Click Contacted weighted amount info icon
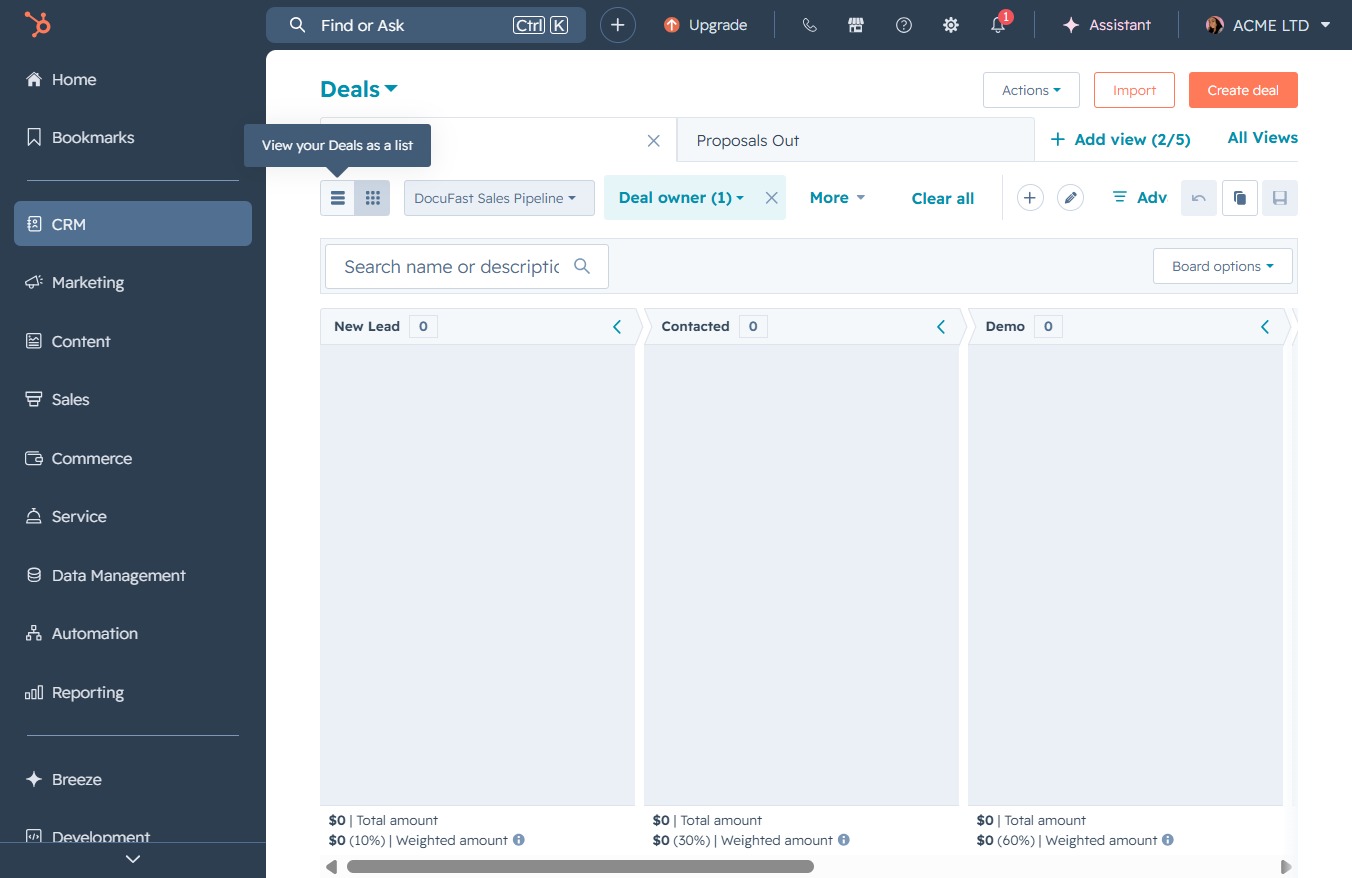 pyautogui.click(x=844, y=840)
